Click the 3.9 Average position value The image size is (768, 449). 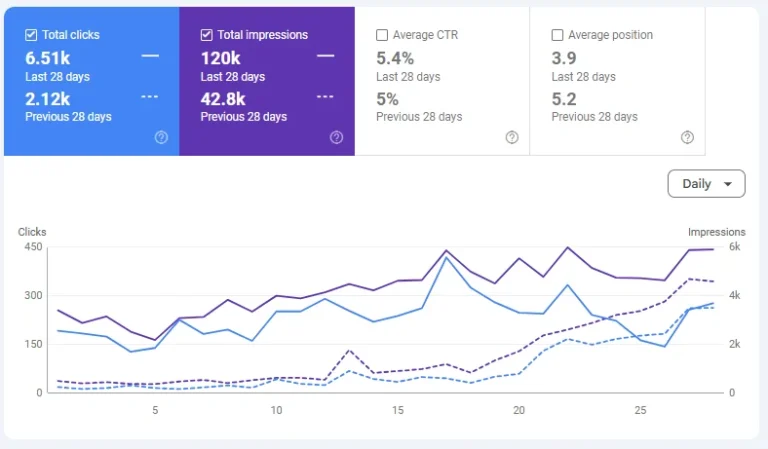[x=563, y=57]
